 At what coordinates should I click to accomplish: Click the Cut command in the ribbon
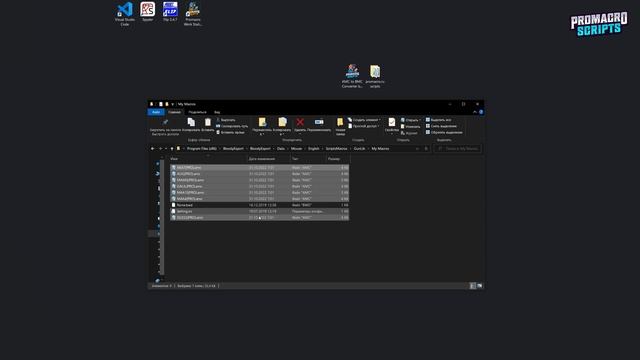tap(226, 120)
